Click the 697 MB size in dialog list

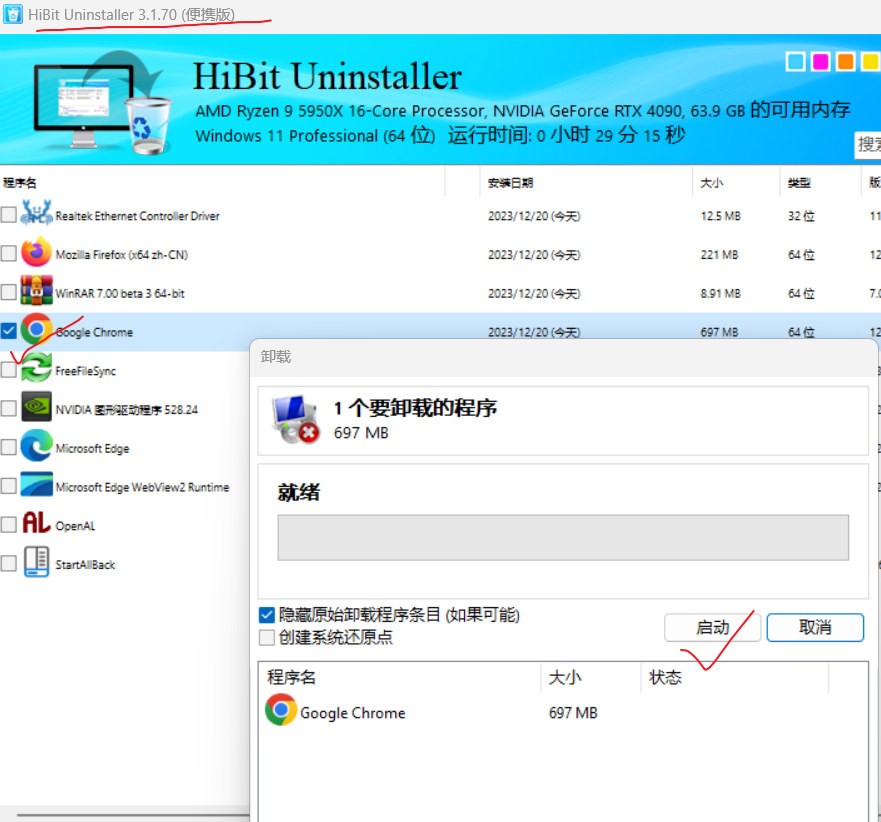[x=573, y=713]
